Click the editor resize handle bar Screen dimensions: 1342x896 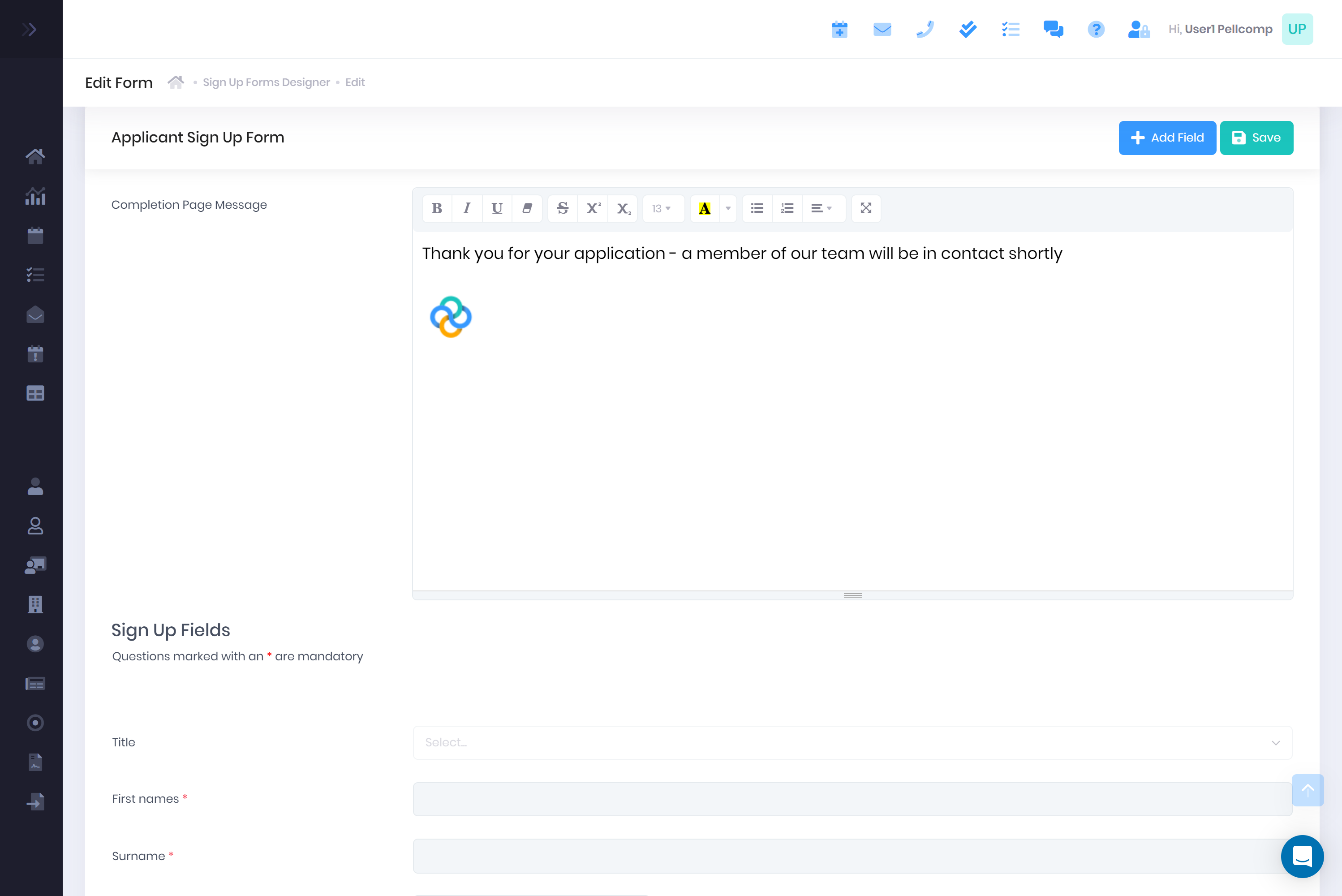click(x=852, y=595)
